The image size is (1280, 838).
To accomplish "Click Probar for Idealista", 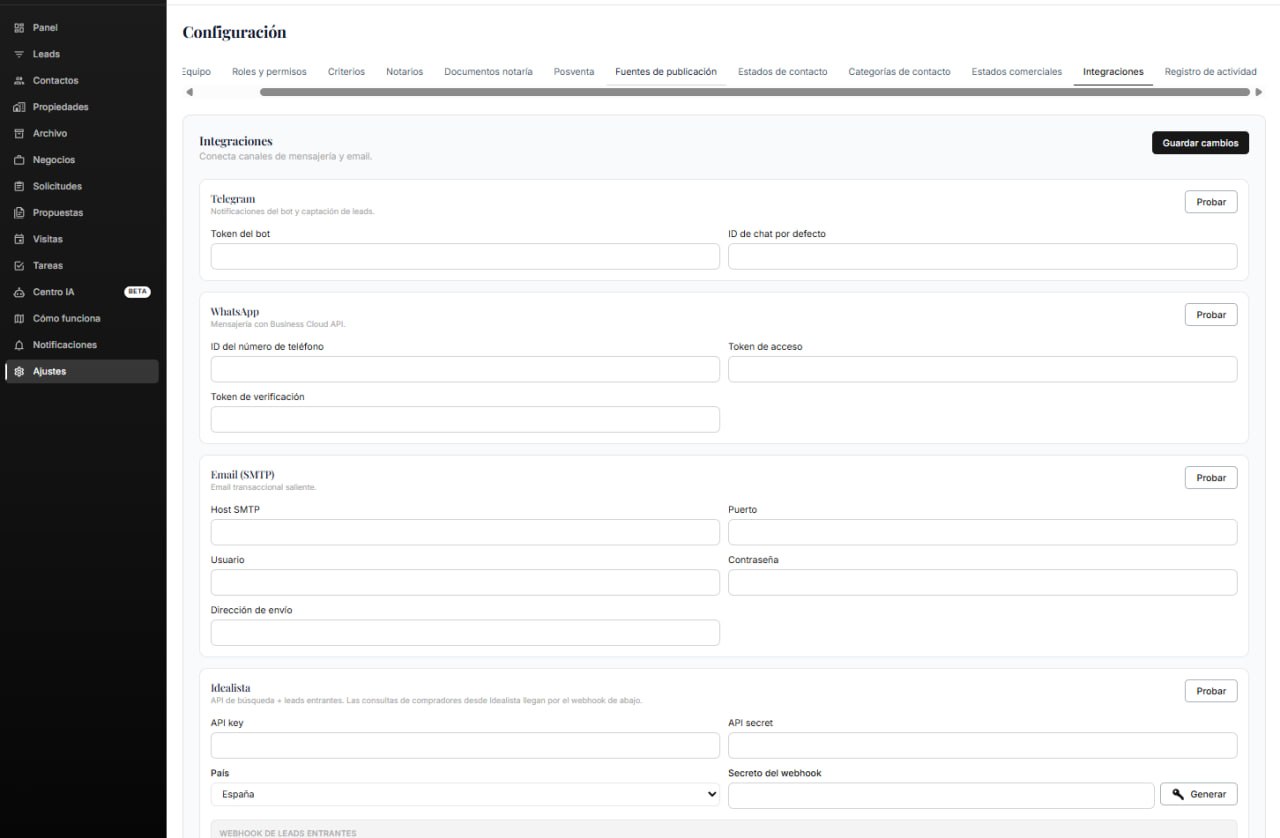I will [x=1211, y=691].
